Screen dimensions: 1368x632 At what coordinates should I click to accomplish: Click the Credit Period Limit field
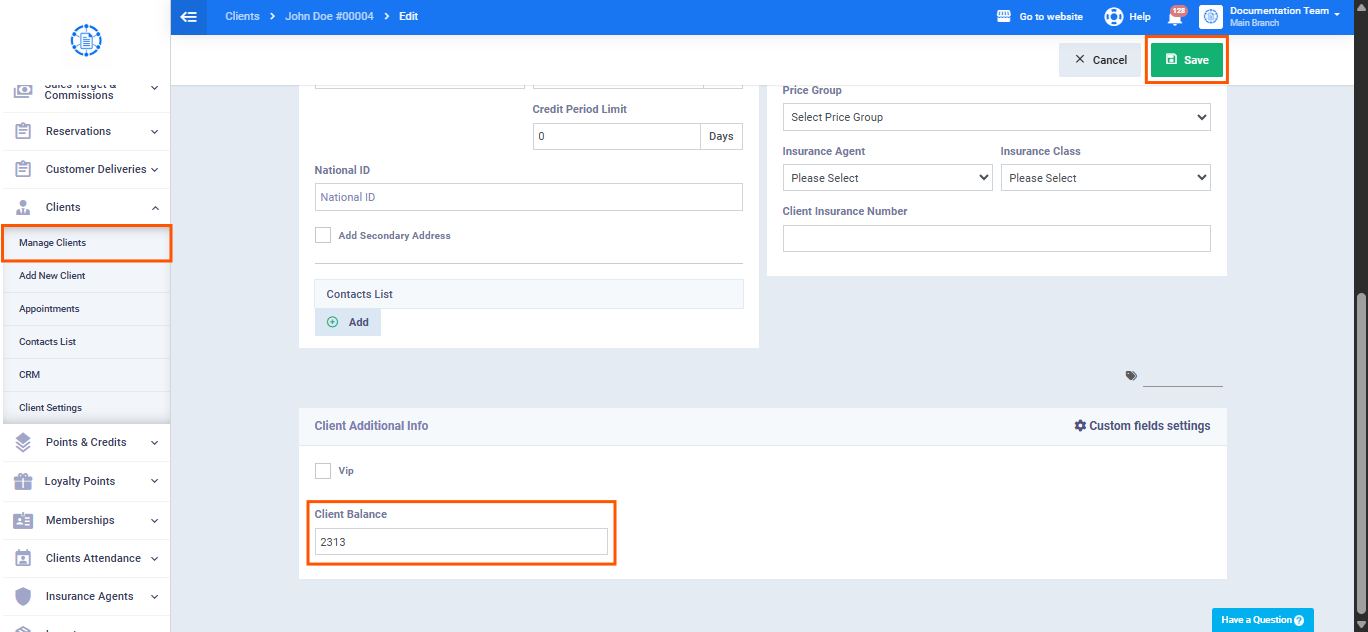tap(617, 136)
